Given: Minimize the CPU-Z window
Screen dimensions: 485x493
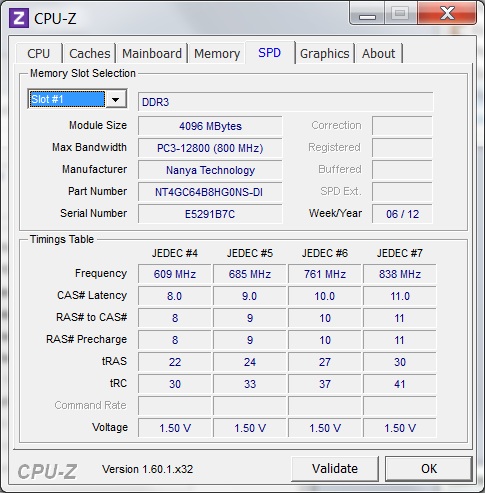Looking at the screenshot, I should [367, 14].
